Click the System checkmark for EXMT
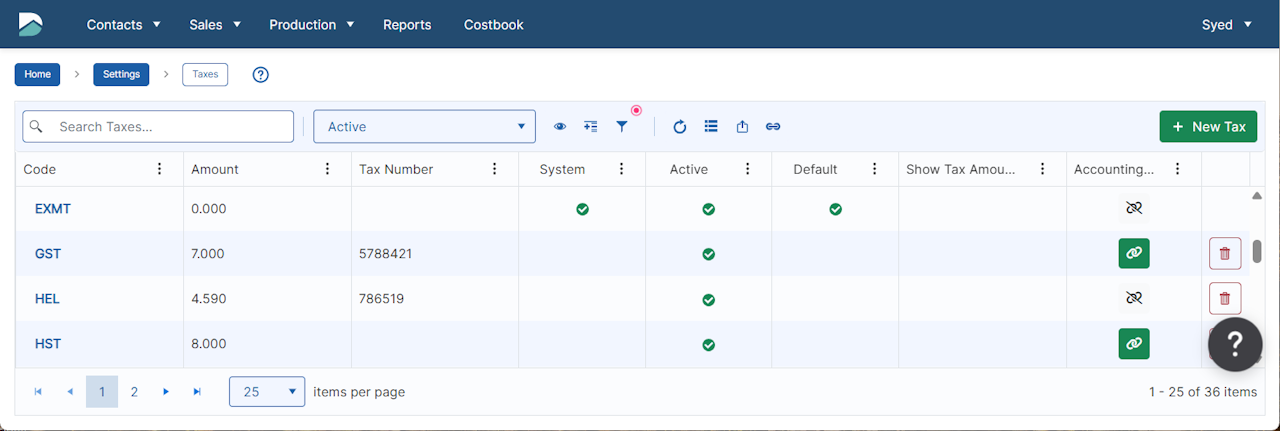This screenshot has width=1280, height=431. (582, 210)
